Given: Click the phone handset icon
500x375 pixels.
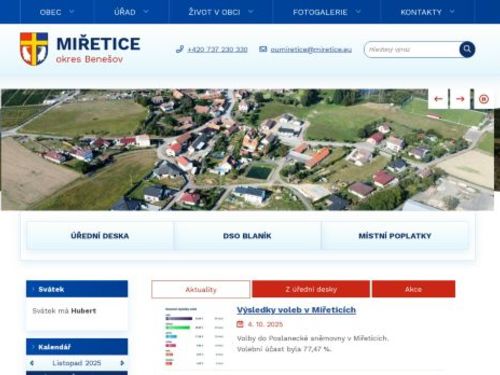Looking at the screenshot, I should (180, 49).
